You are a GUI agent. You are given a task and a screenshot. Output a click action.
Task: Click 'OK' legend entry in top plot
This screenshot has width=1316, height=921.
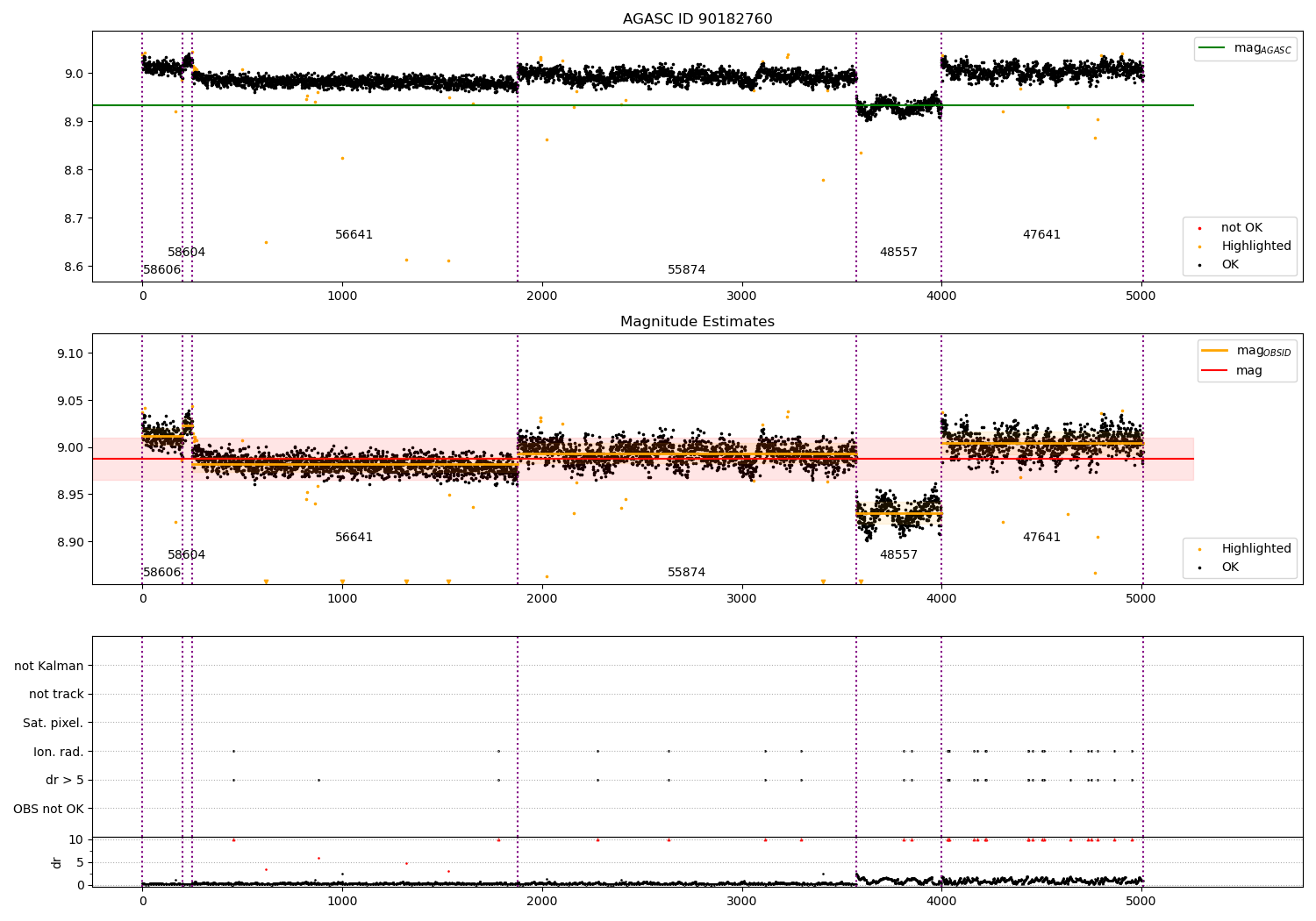coord(1218,265)
